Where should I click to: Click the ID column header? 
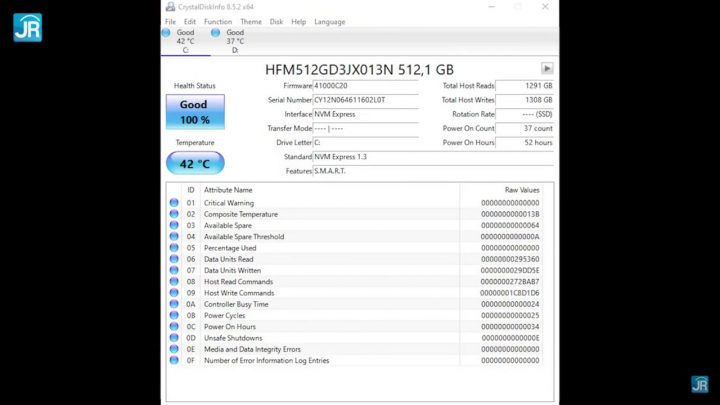click(x=191, y=190)
